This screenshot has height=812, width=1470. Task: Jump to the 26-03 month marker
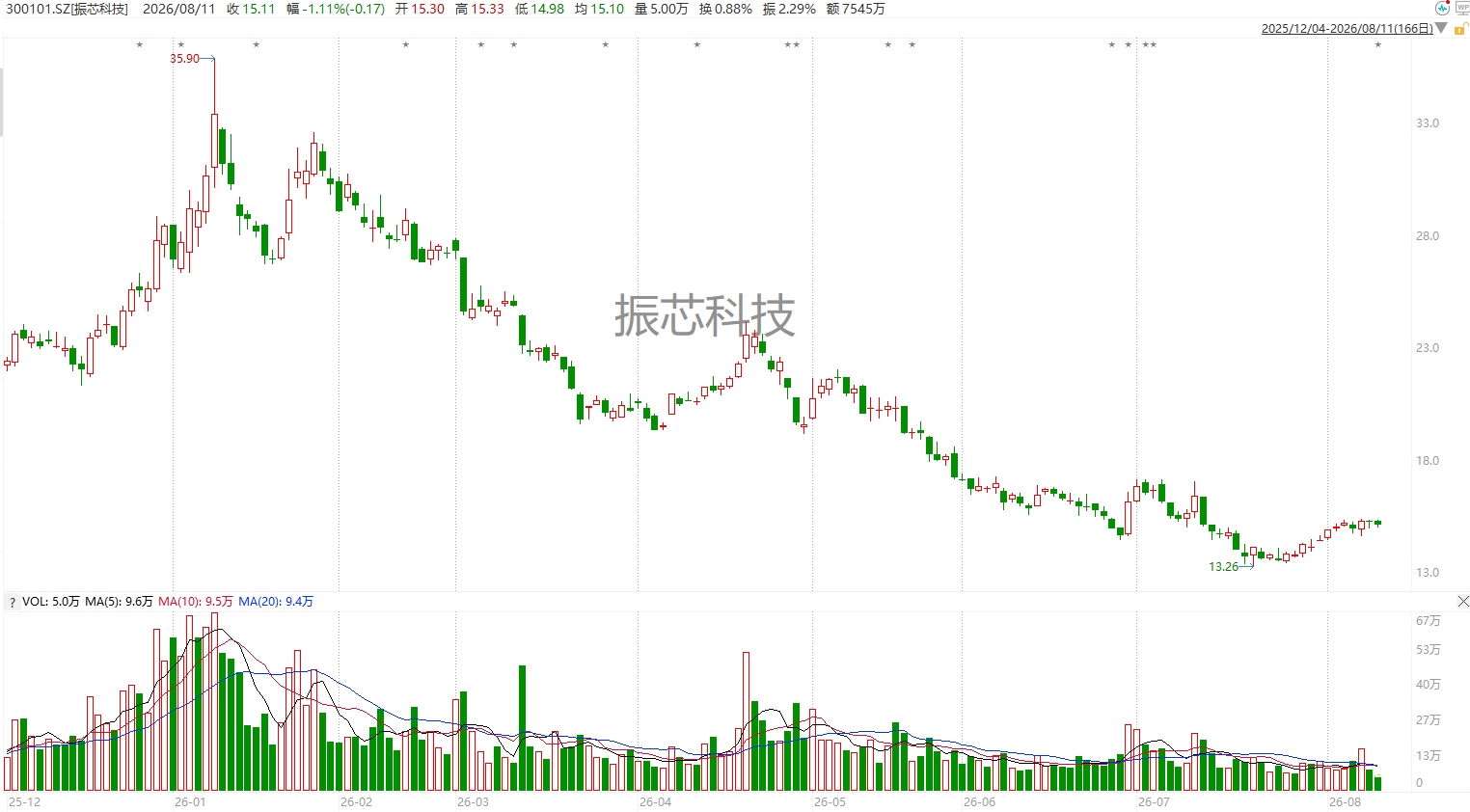tap(473, 802)
